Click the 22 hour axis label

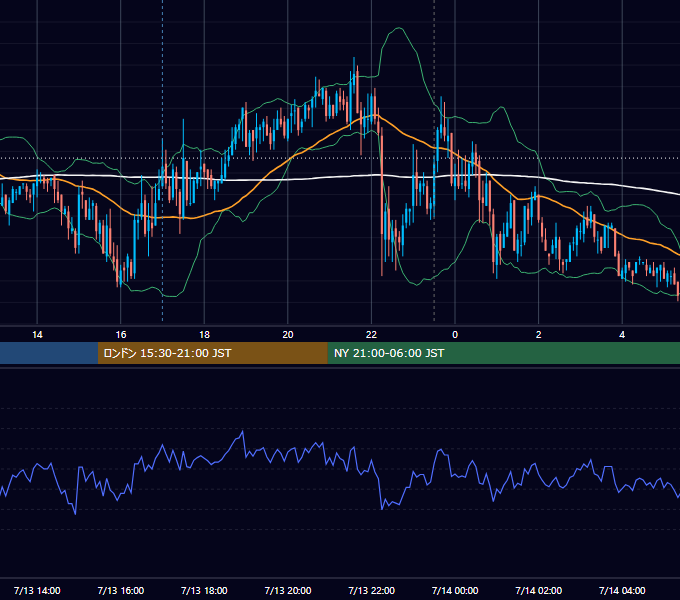pos(371,335)
